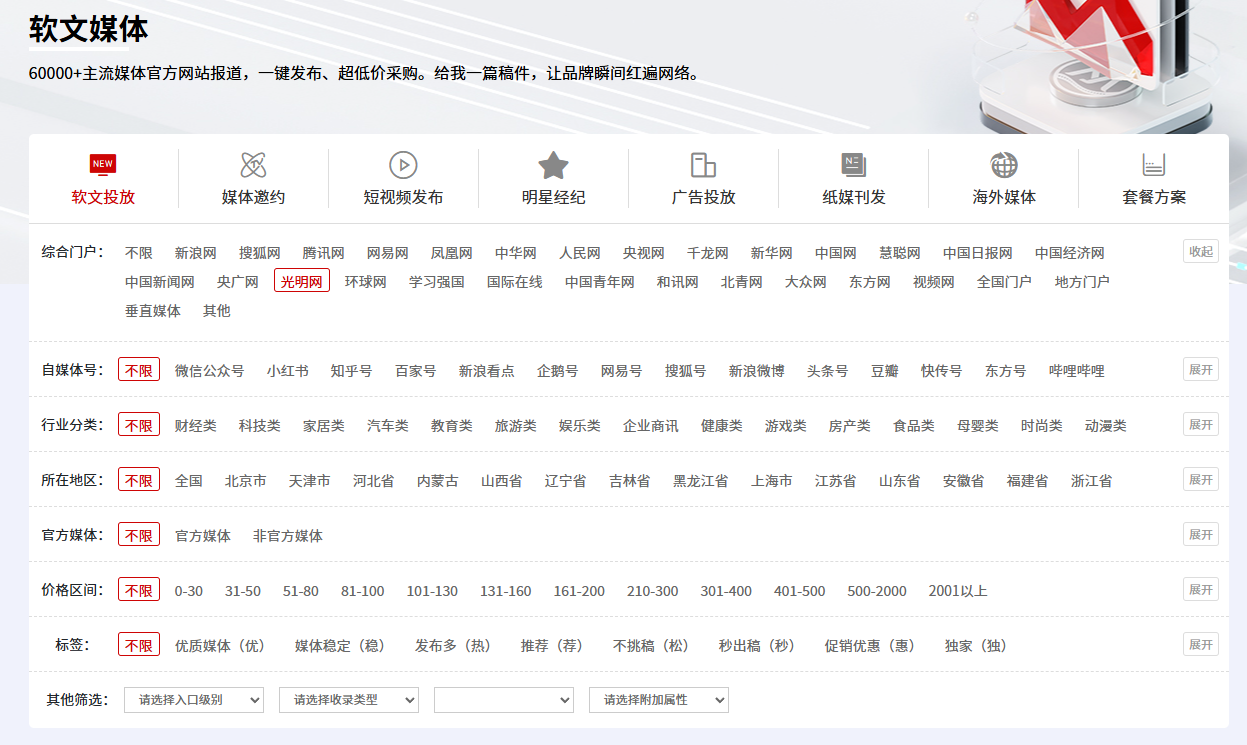
Task: Collapse 综合门户 list with 收起
Action: [1200, 251]
